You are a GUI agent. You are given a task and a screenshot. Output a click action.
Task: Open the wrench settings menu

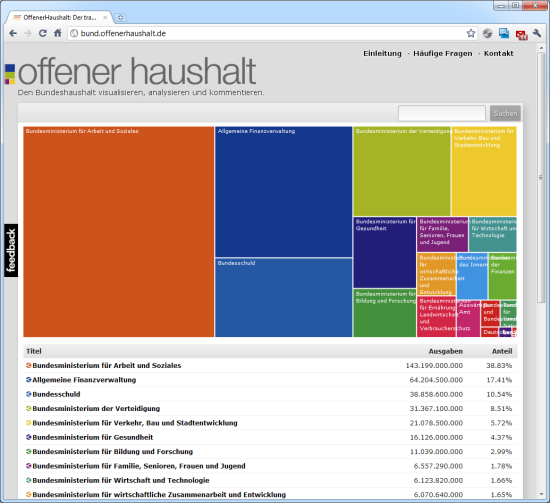pos(537,33)
